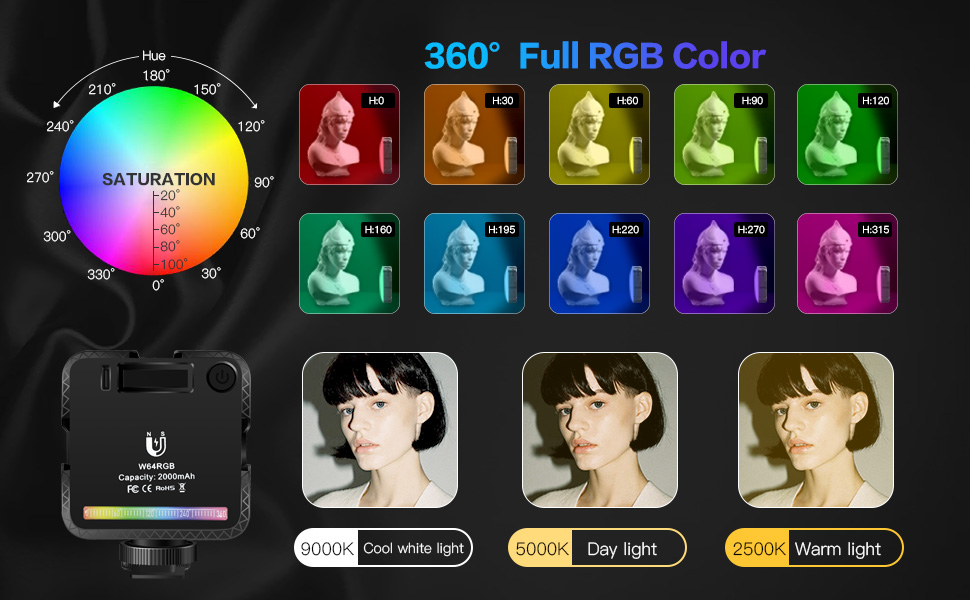
Task: Select the RoHS compliance icon
Action: (x=165, y=489)
